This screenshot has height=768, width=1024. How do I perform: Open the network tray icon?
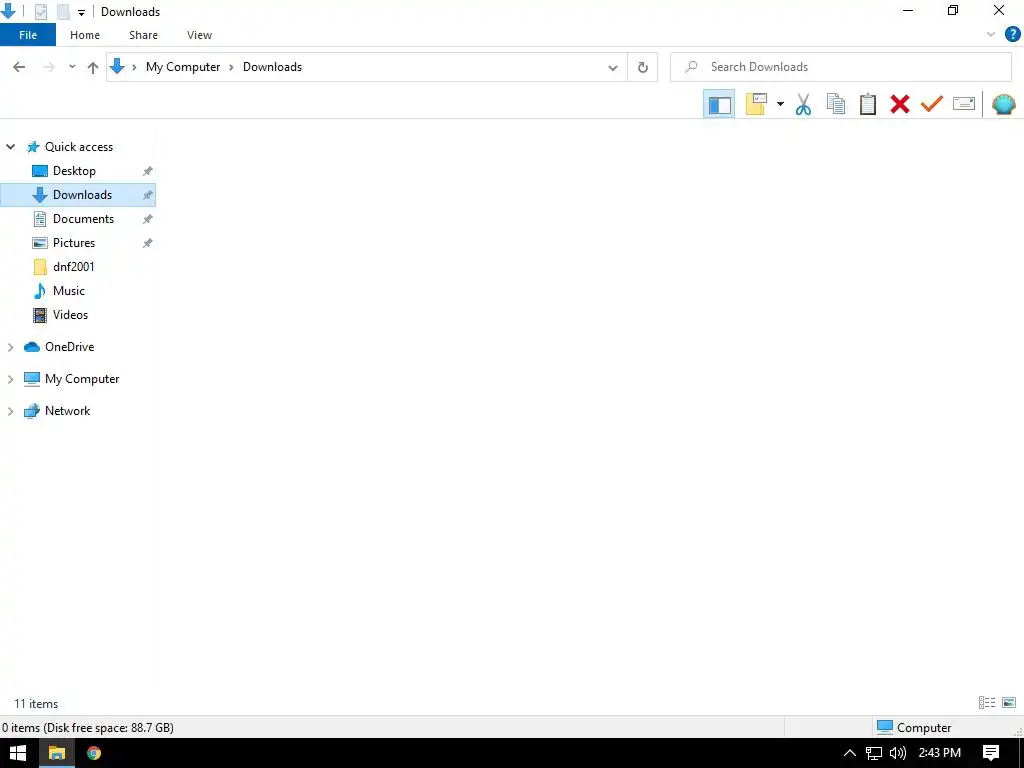(x=874, y=753)
